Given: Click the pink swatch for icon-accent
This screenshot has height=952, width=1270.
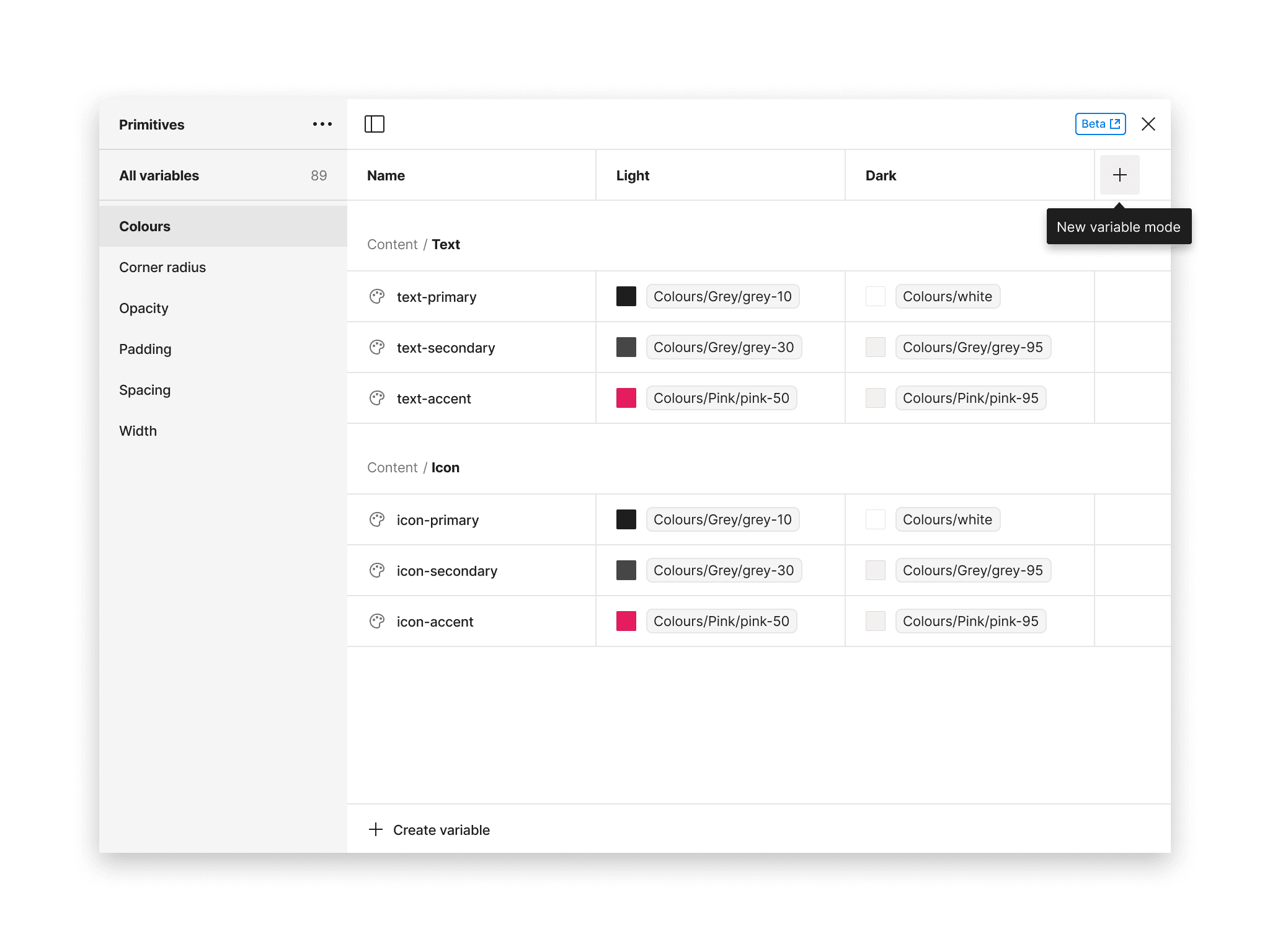Looking at the screenshot, I should point(626,621).
